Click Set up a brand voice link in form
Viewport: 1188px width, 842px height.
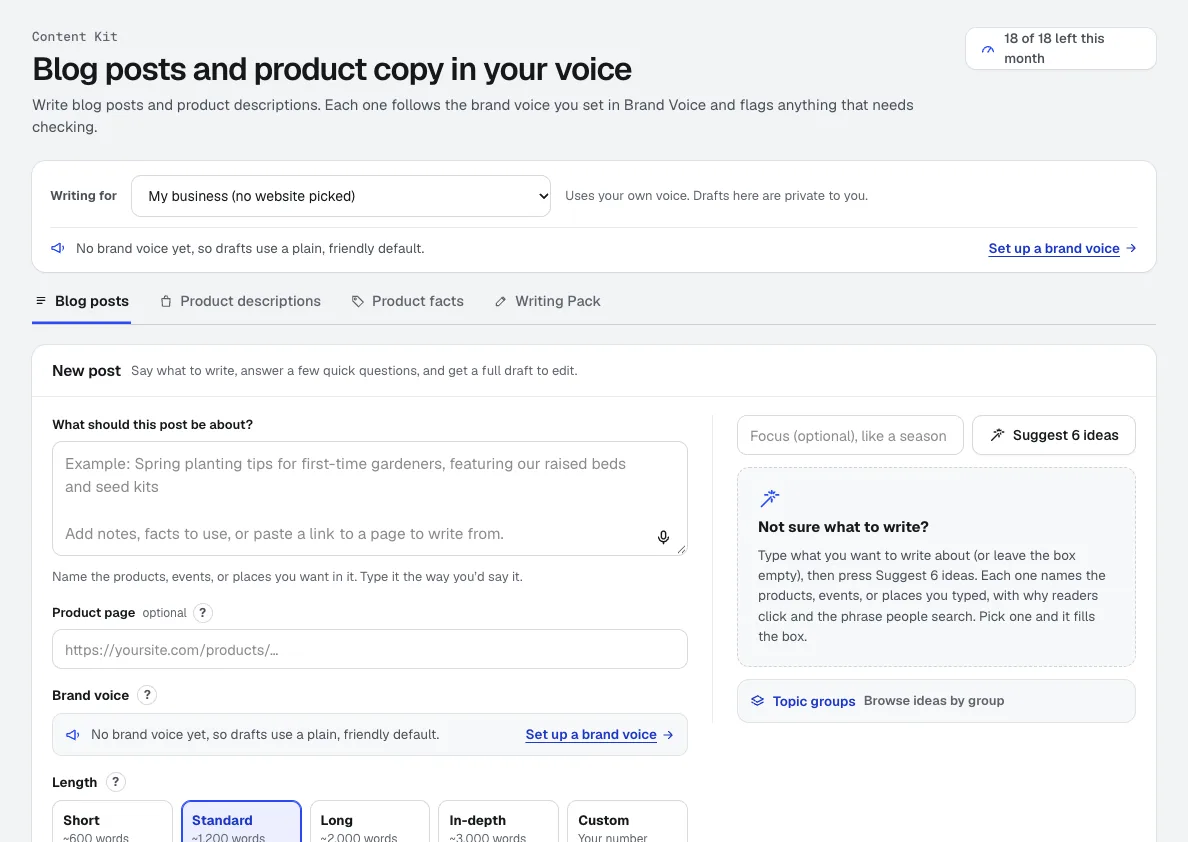click(591, 734)
